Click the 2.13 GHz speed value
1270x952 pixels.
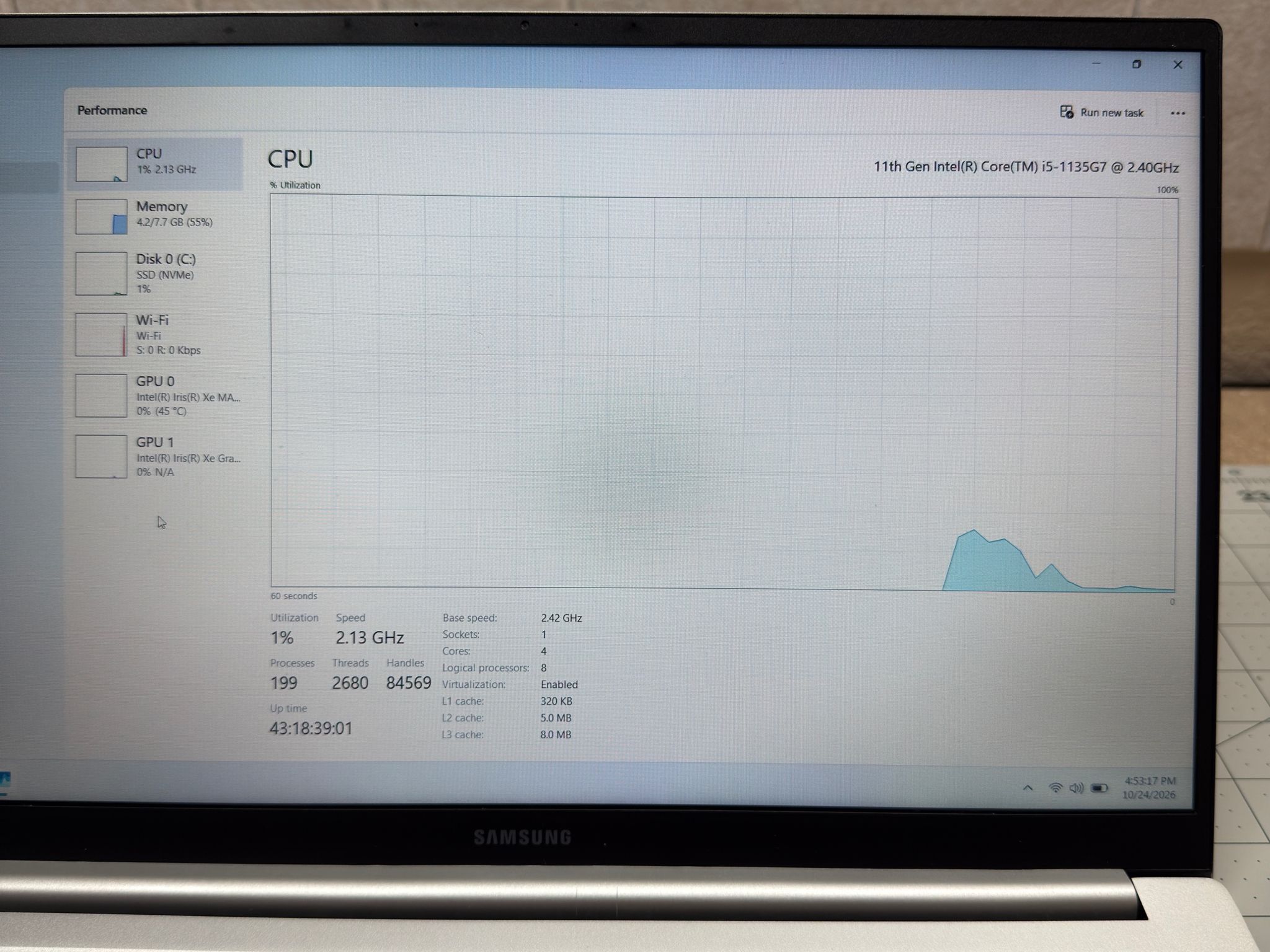point(370,637)
